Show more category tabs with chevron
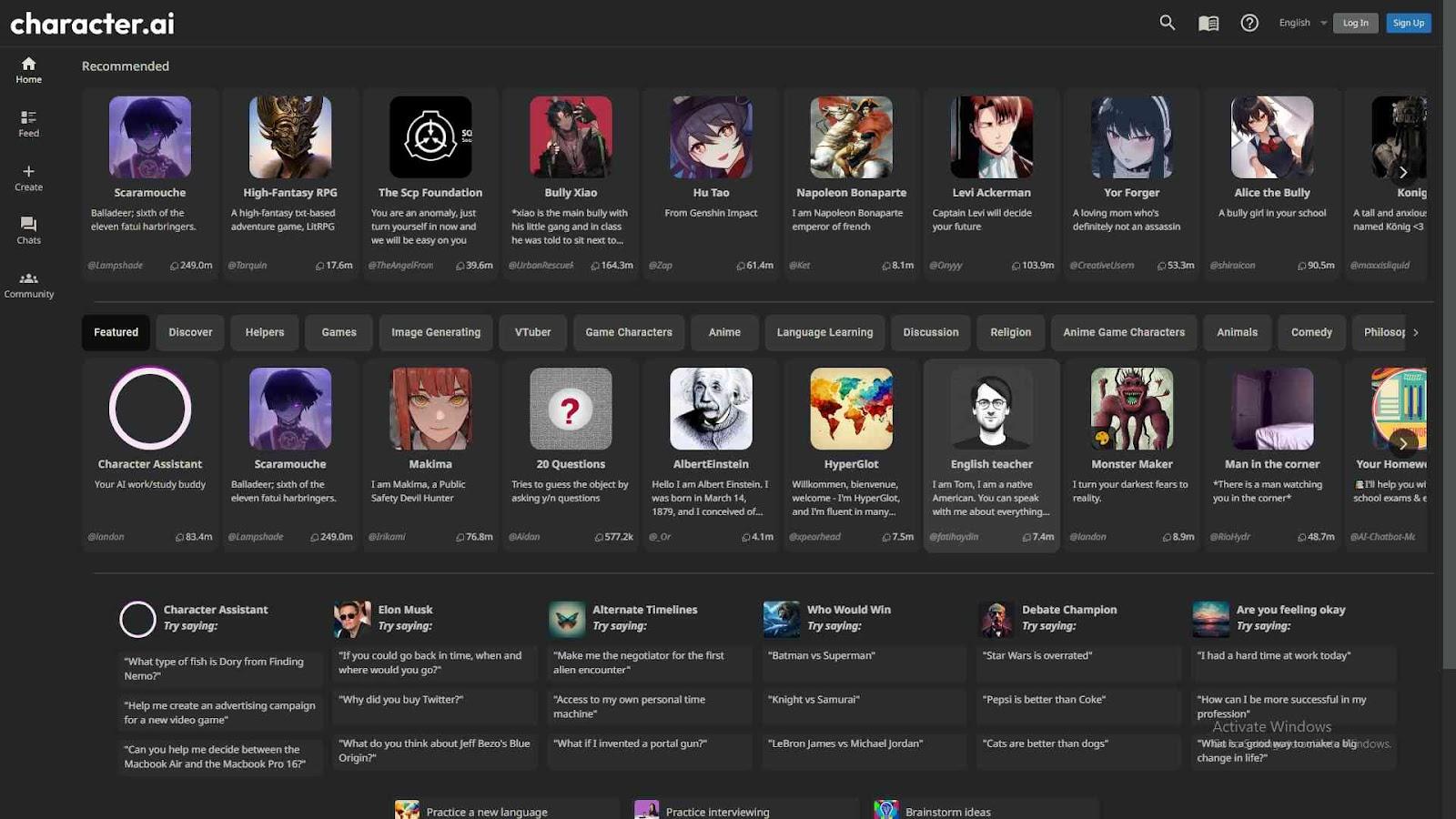1456x819 pixels. 1415,332
